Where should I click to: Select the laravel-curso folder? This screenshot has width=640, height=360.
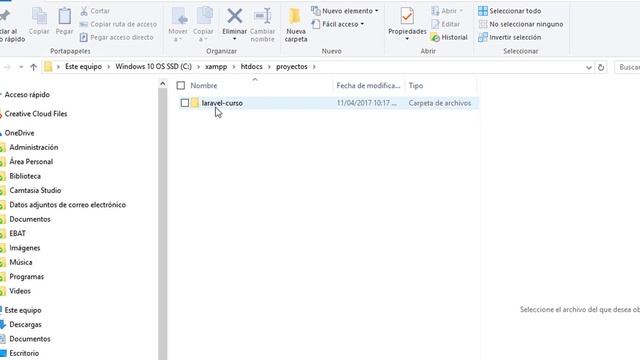coord(222,103)
